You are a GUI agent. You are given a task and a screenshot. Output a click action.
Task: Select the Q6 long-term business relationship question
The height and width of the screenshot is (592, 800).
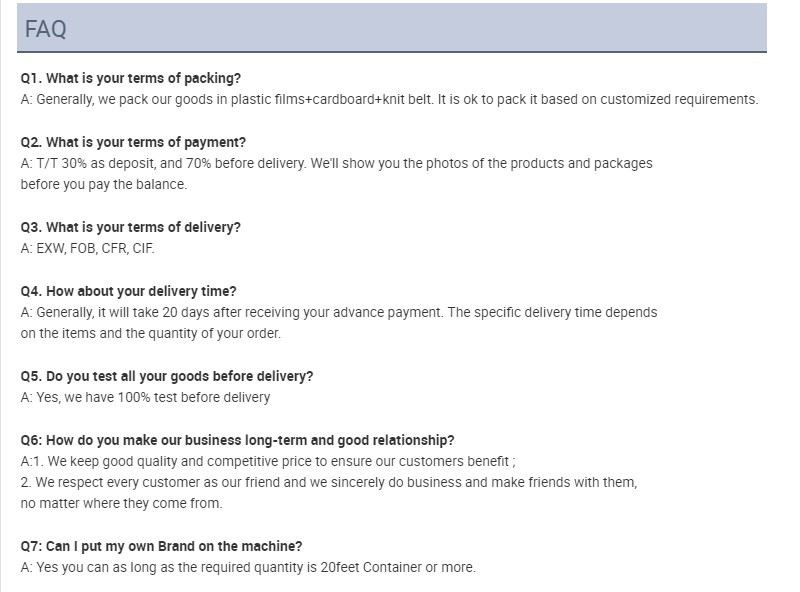(x=238, y=440)
